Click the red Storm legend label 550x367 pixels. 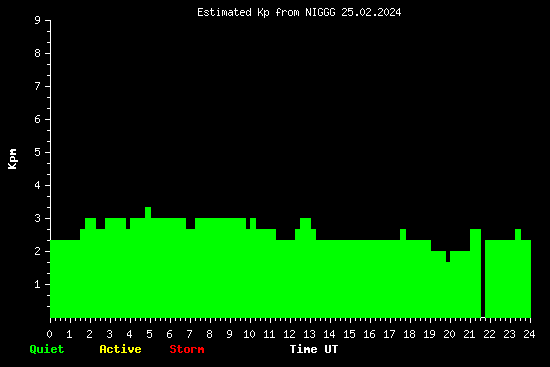187,349
